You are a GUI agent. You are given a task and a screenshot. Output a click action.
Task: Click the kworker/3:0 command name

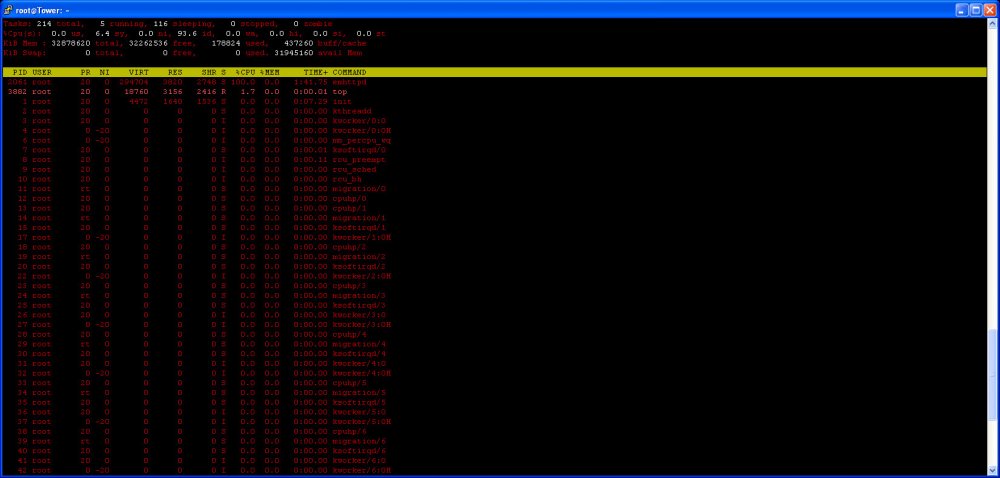pyautogui.click(x=359, y=315)
